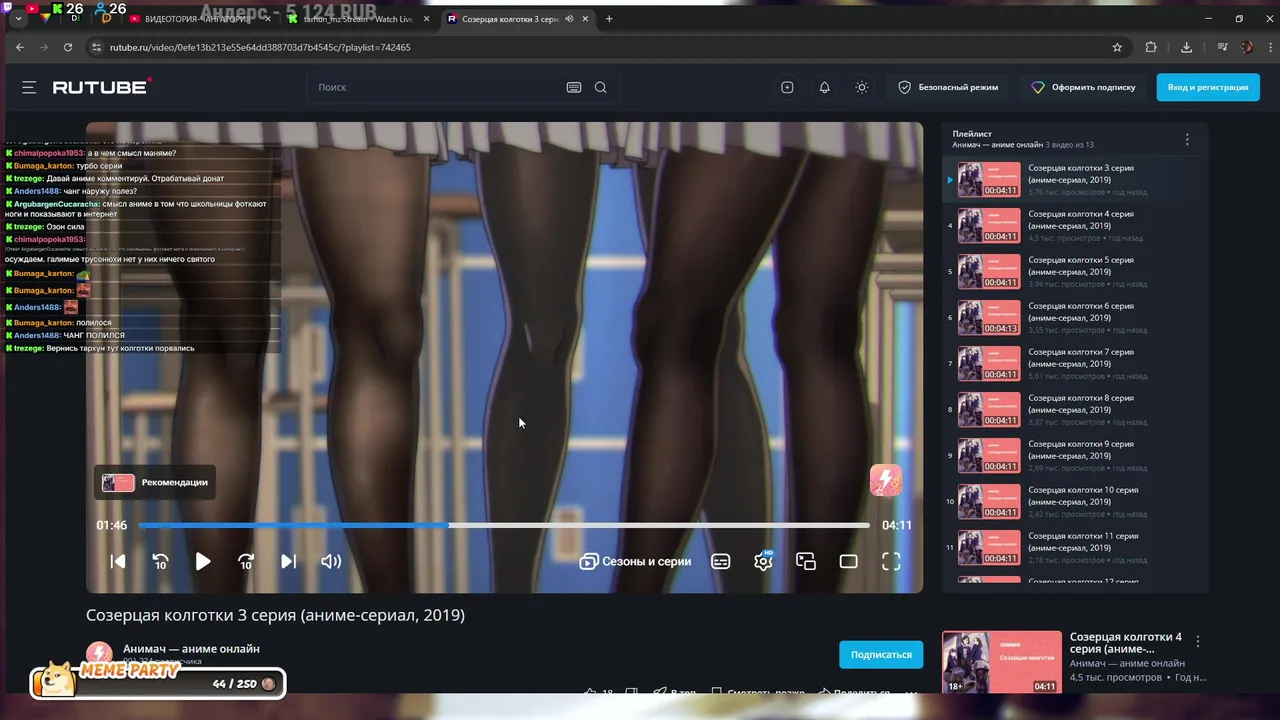Select Созерцая колготки 4 серия in playlist
Screen dimensions: 1280x720
[1075, 225]
